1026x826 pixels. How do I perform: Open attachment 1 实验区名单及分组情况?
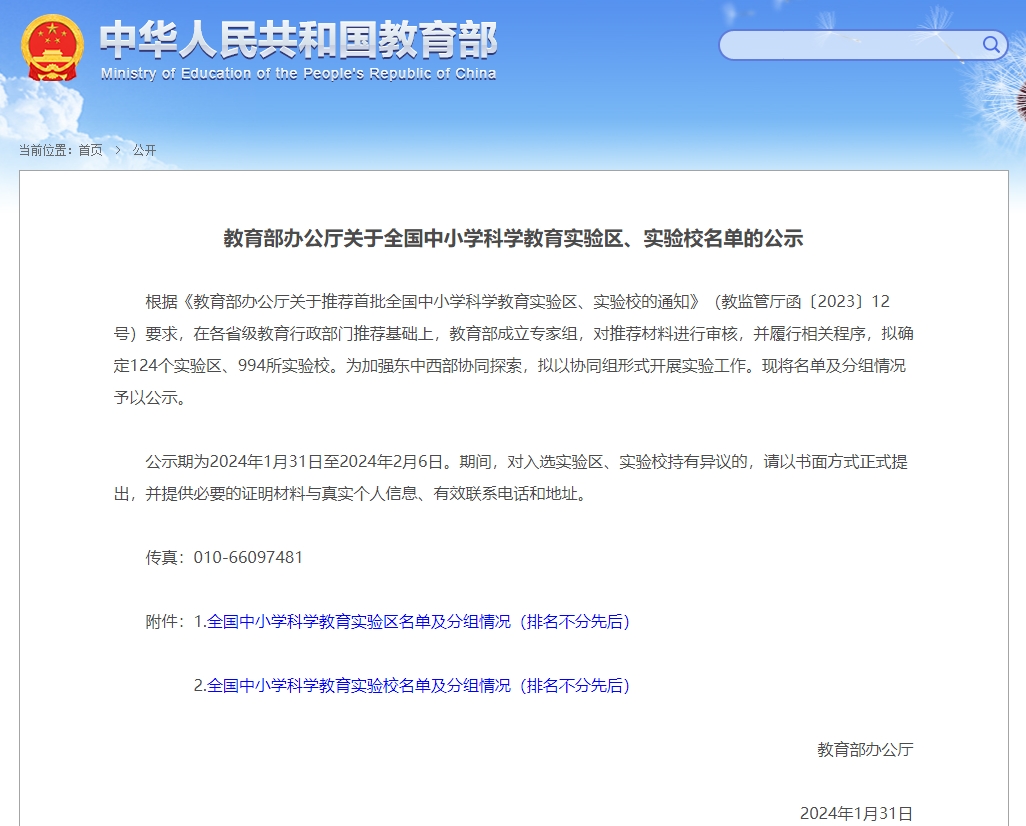coord(418,621)
